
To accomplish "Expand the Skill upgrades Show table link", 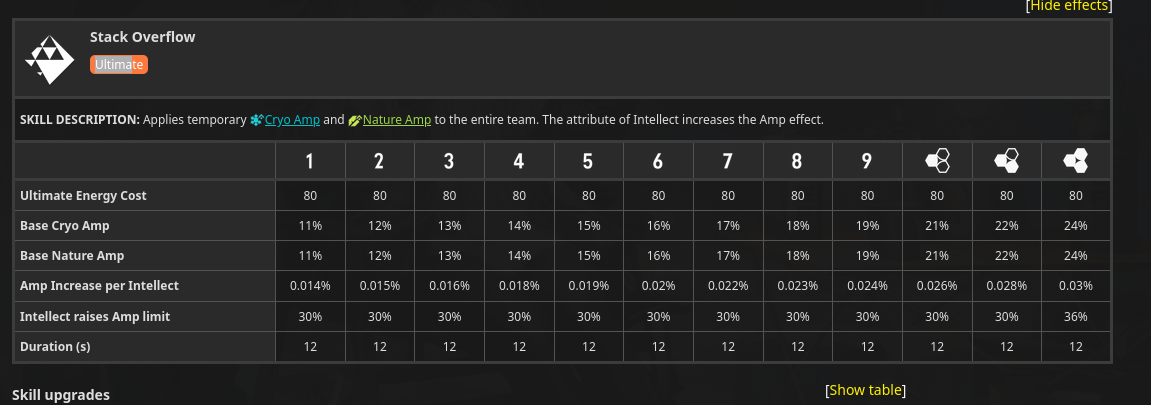I will 866,390.
